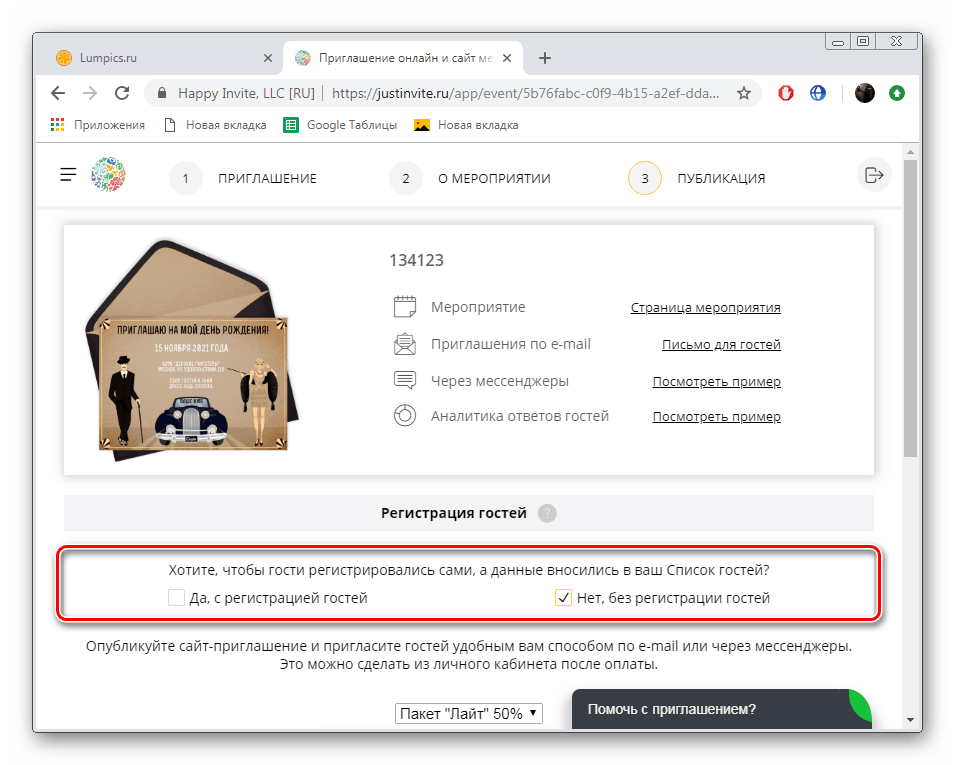Viewport: 955px width, 765px height.
Task: Click the messenger chat bubble icon
Action: click(x=405, y=381)
